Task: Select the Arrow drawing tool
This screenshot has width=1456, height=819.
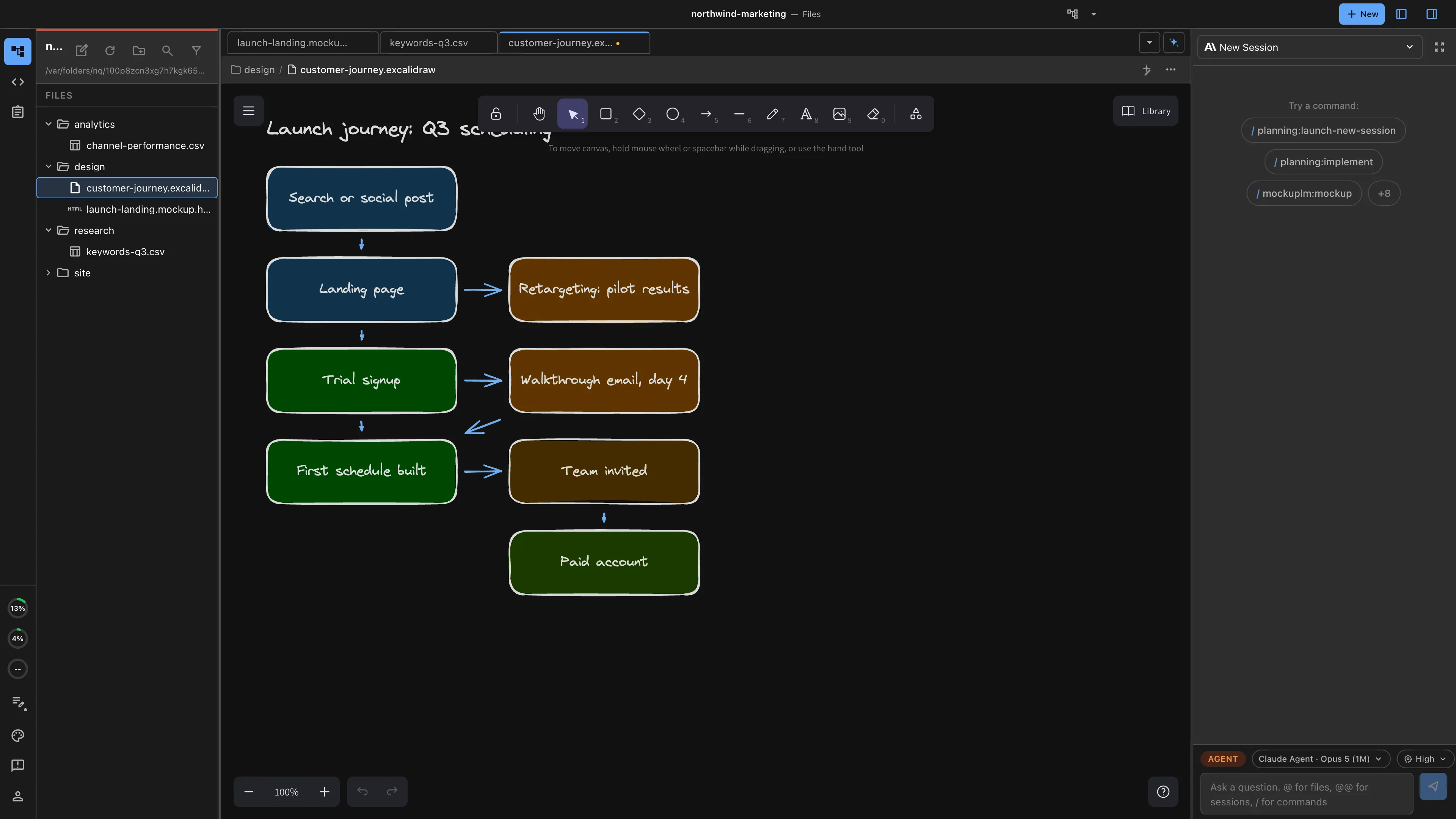Action: coord(706,114)
